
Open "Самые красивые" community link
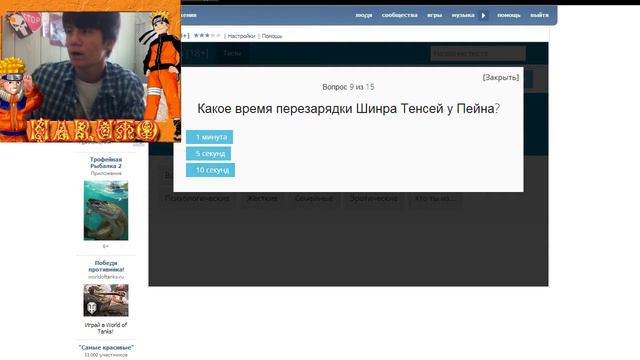pyautogui.click(x=106, y=347)
